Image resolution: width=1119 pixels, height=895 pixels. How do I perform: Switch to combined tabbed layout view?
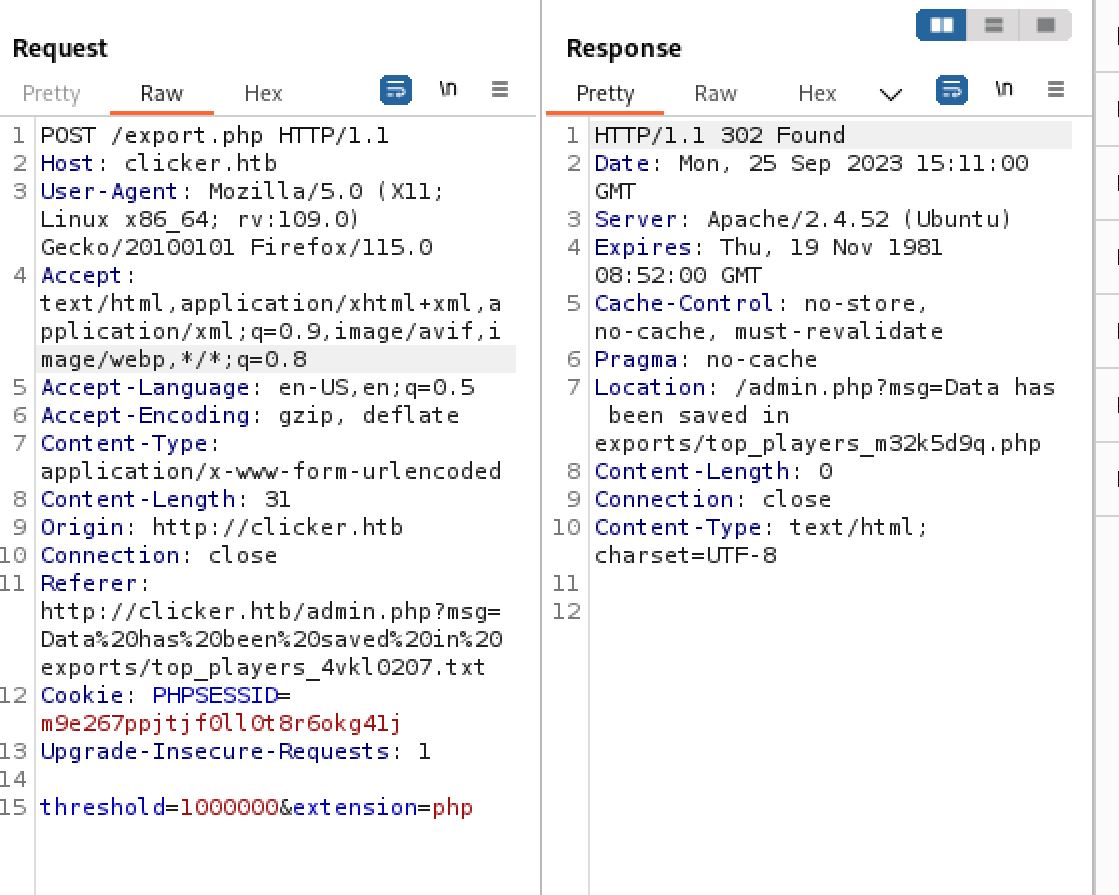click(x=1045, y=26)
